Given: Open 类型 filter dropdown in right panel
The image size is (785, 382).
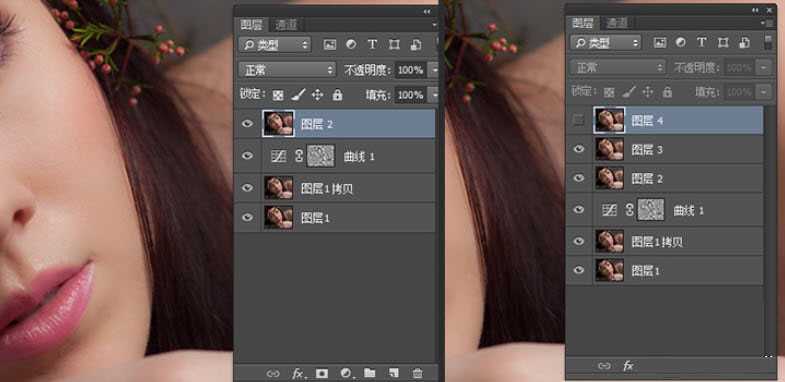Looking at the screenshot, I should [605, 43].
